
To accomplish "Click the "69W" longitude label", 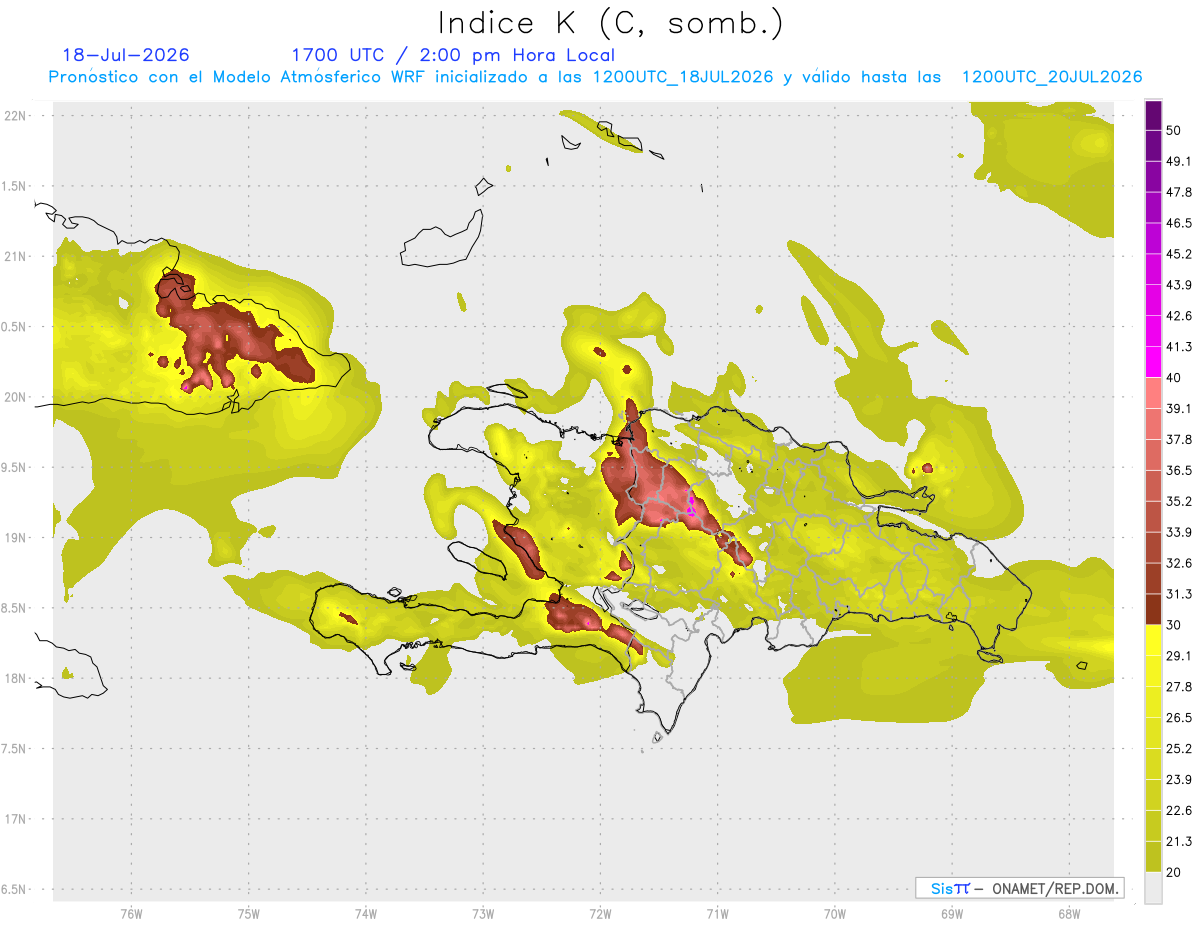I will [x=952, y=913].
